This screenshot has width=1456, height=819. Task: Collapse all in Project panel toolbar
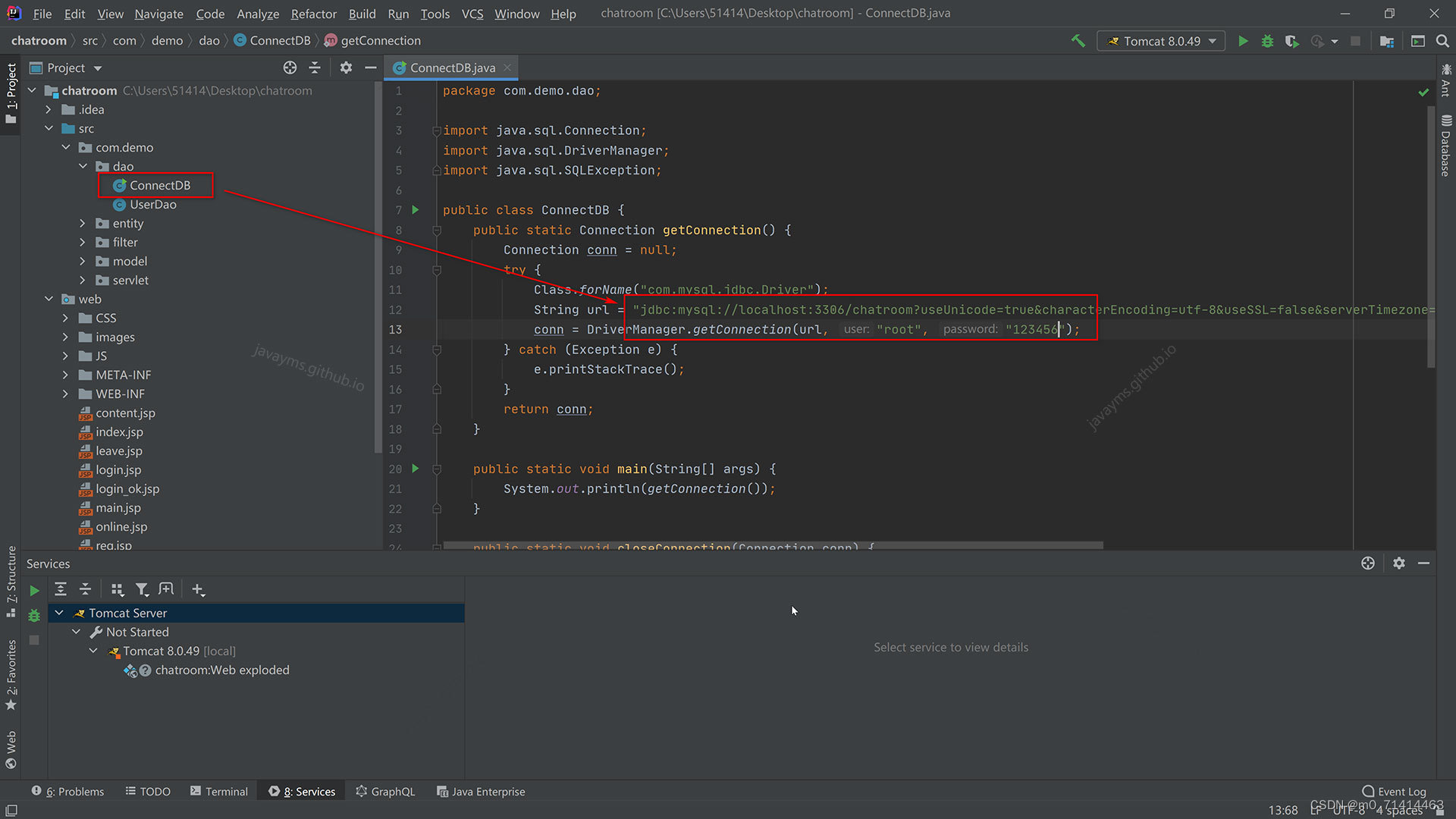[x=315, y=67]
